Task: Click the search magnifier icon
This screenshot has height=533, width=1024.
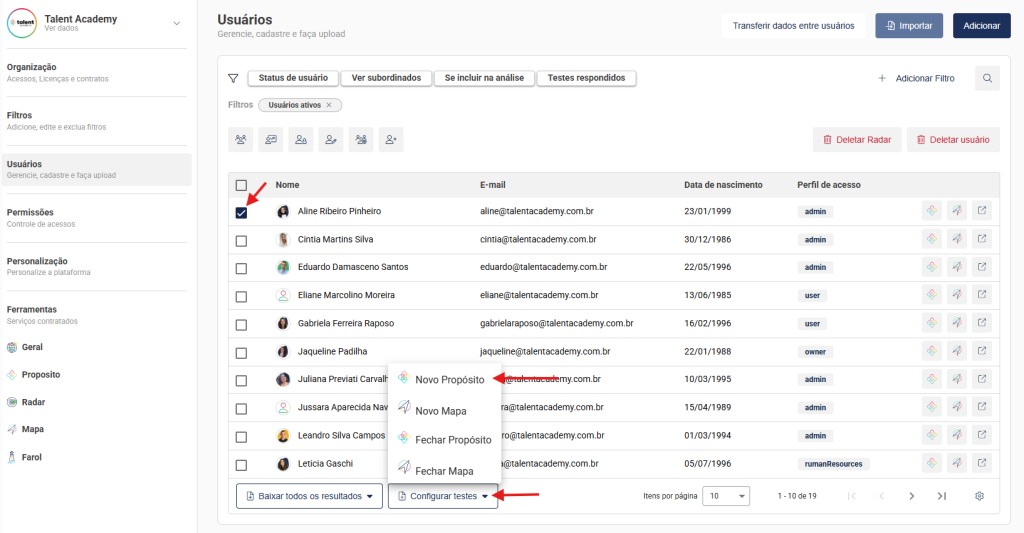Action: pyautogui.click(x=987, y=78)
